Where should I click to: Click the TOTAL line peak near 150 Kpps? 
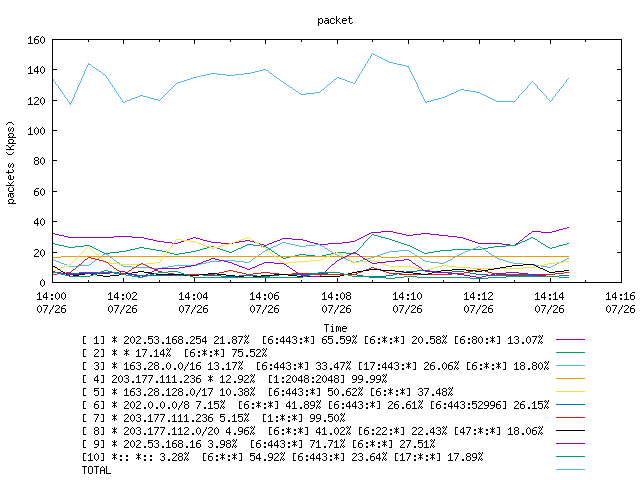(372, 53)
